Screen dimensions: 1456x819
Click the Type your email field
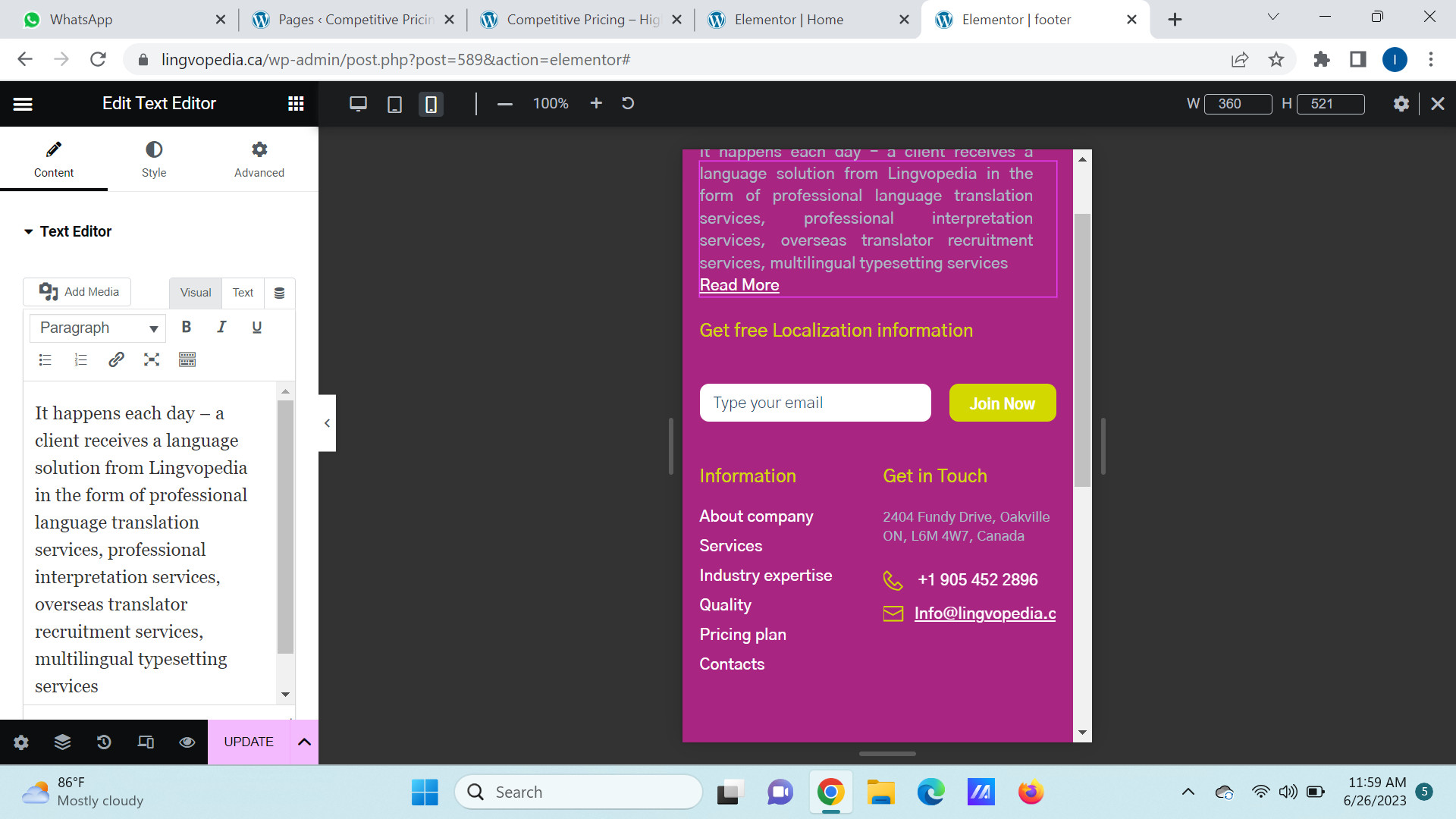(x=815, y=403)
